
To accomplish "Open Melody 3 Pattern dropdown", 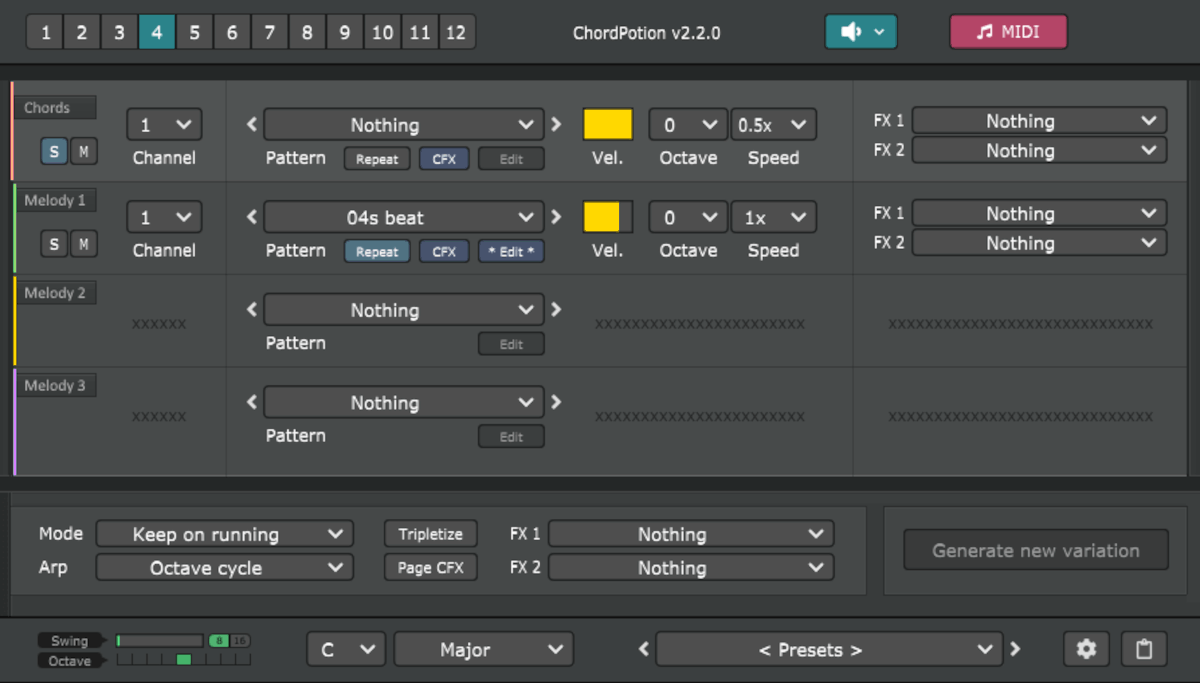I will click(x=404, y=402).
